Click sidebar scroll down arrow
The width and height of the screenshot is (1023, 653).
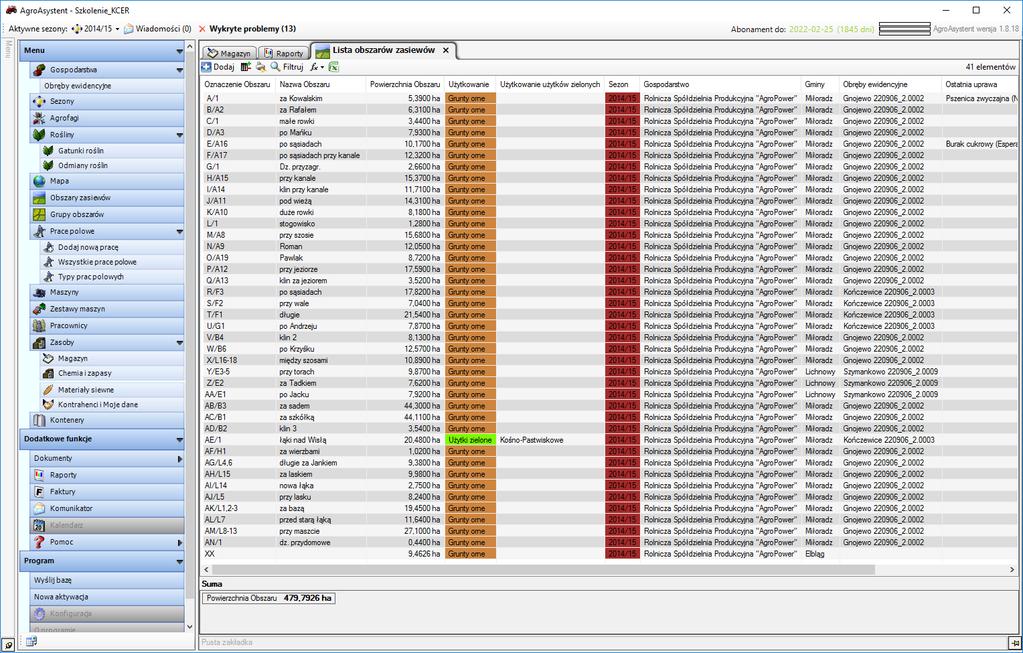pyautogui.click(x=190, y=626)
